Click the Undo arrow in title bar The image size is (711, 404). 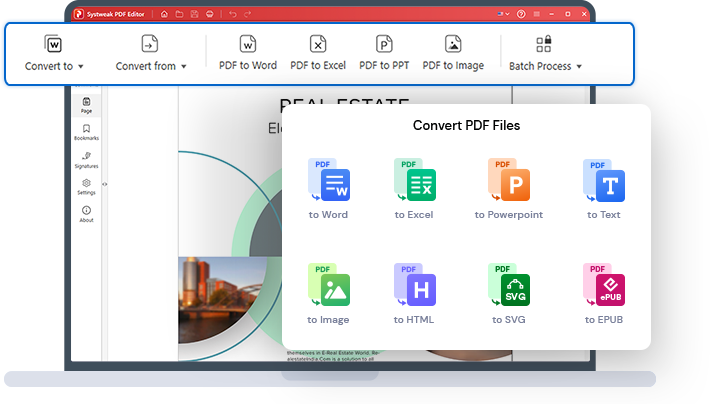coord(233,14)
